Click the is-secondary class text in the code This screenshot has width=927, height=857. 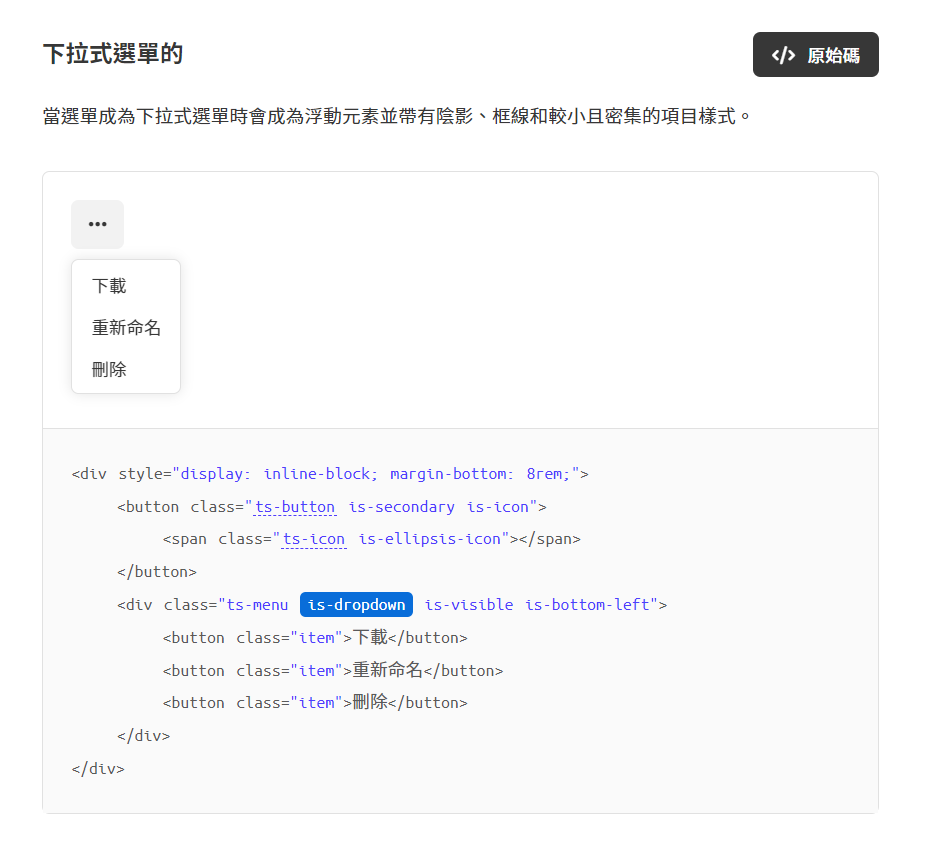tap(401, 506)
